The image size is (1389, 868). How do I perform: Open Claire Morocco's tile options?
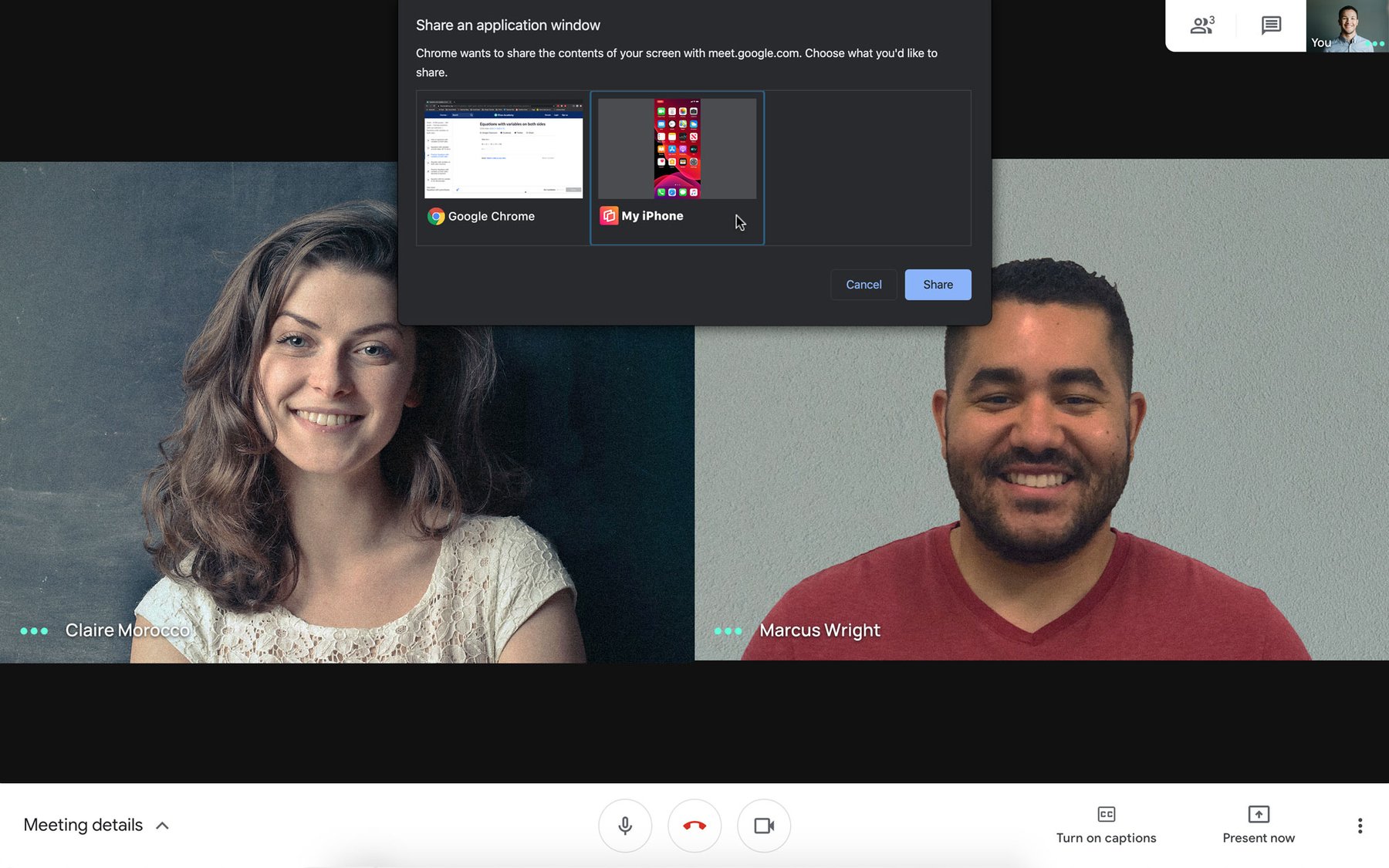tap(33, 630)
